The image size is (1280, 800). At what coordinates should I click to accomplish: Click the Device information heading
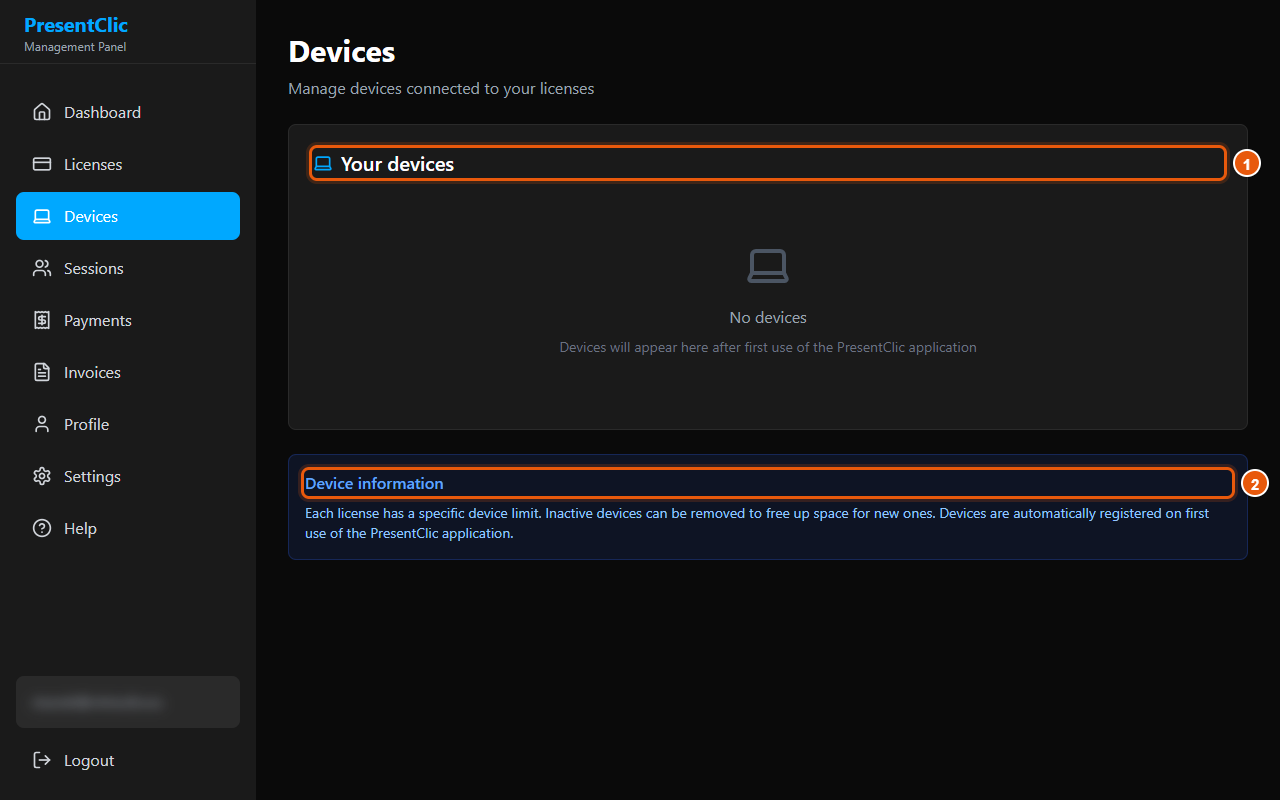pos(374,483)
